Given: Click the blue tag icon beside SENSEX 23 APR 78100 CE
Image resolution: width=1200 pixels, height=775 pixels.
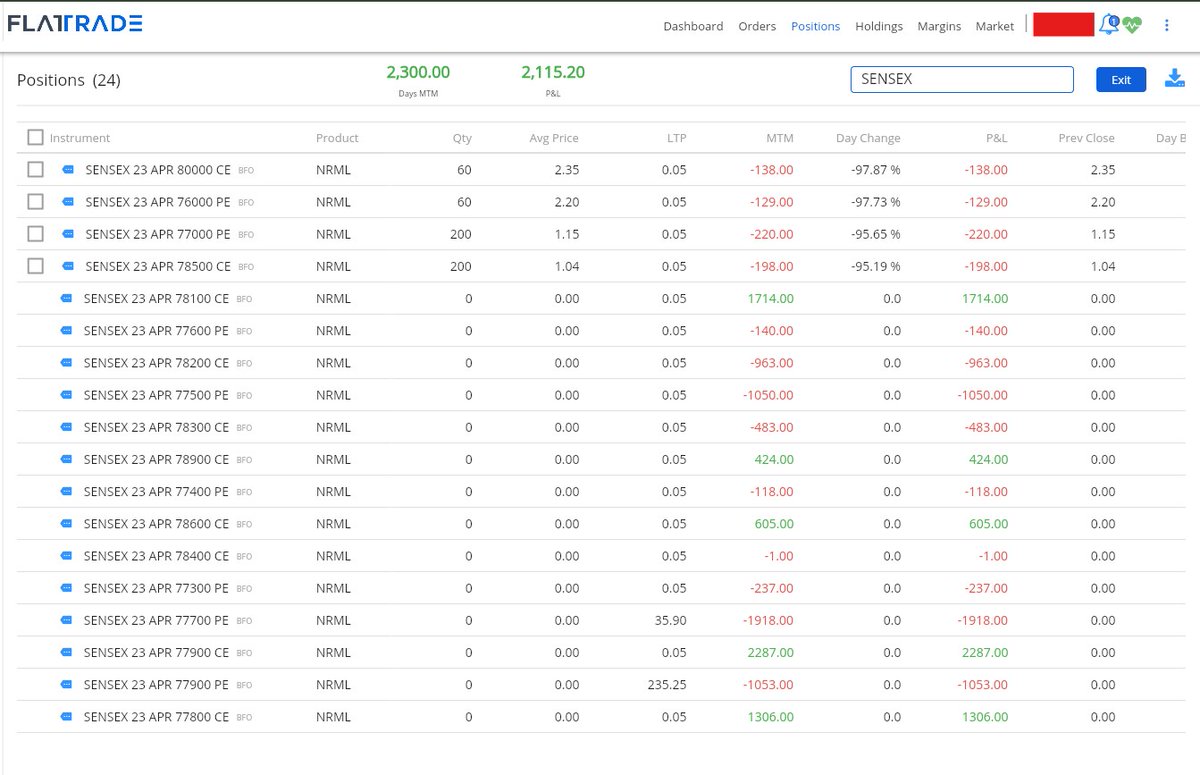Looking at the screenshot, I should pos(67,299).
